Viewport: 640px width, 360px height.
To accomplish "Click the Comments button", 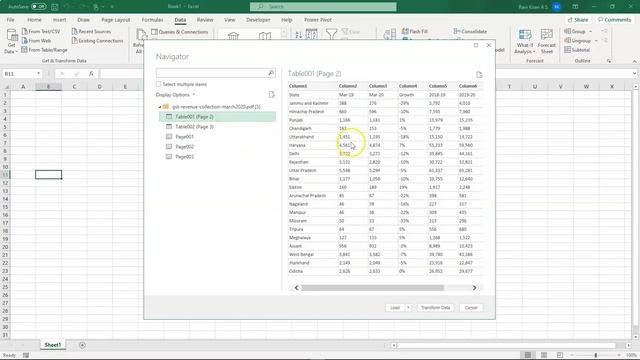I will click(x=615, y=20).
